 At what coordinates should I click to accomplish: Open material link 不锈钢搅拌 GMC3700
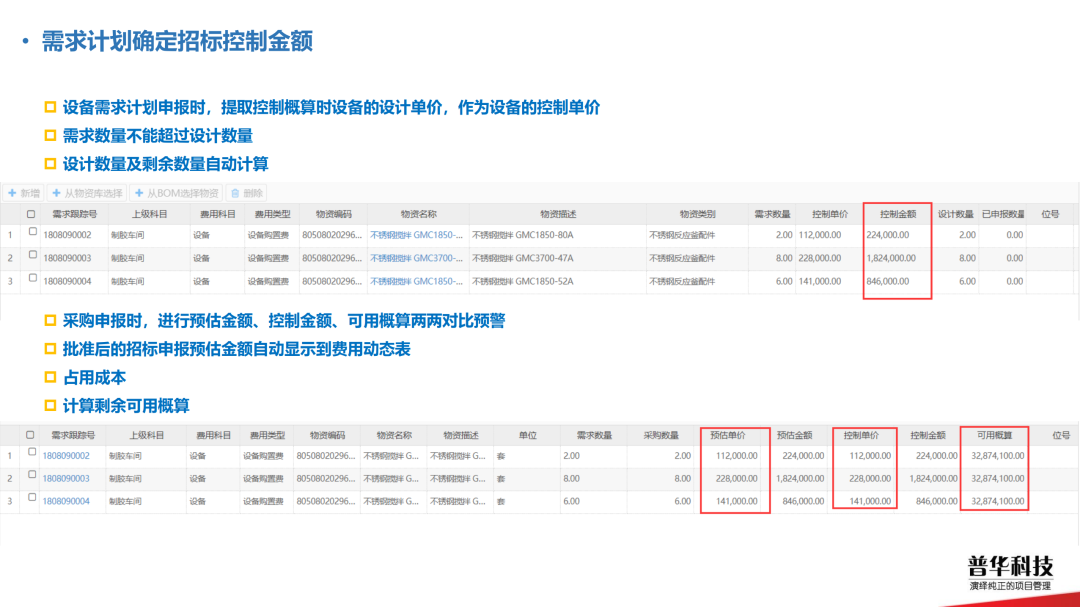tap(416, 258)
